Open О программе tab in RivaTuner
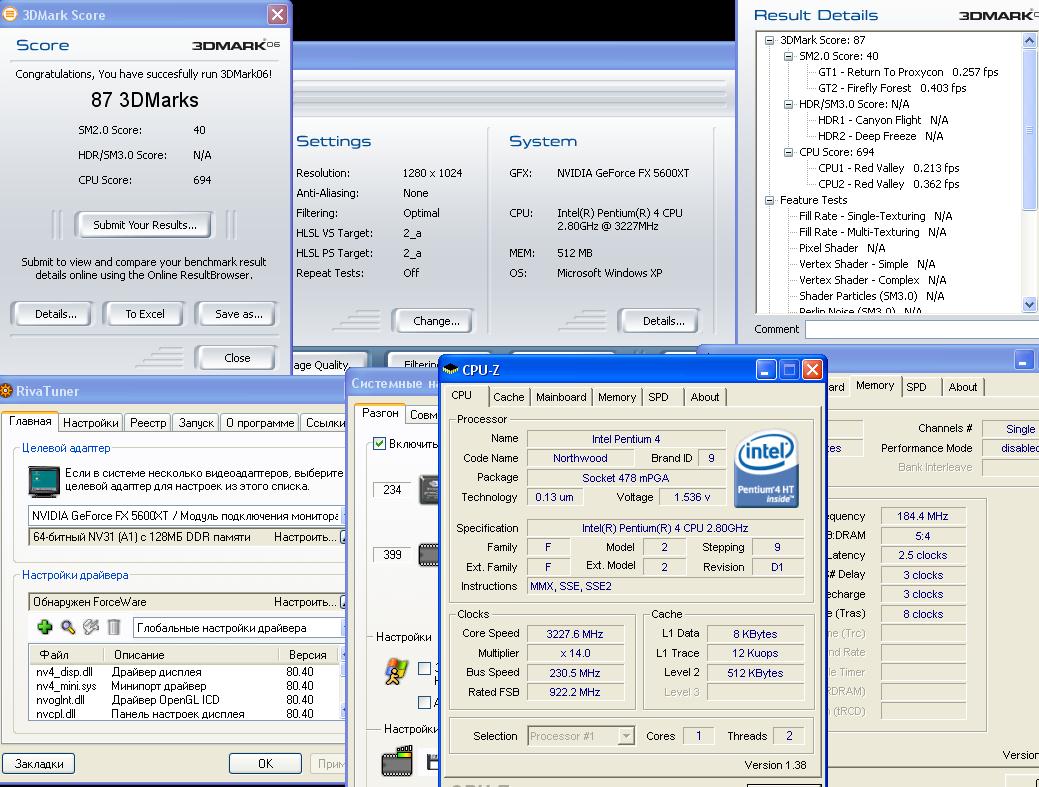The image size is (1039, 787). (260, 423)
